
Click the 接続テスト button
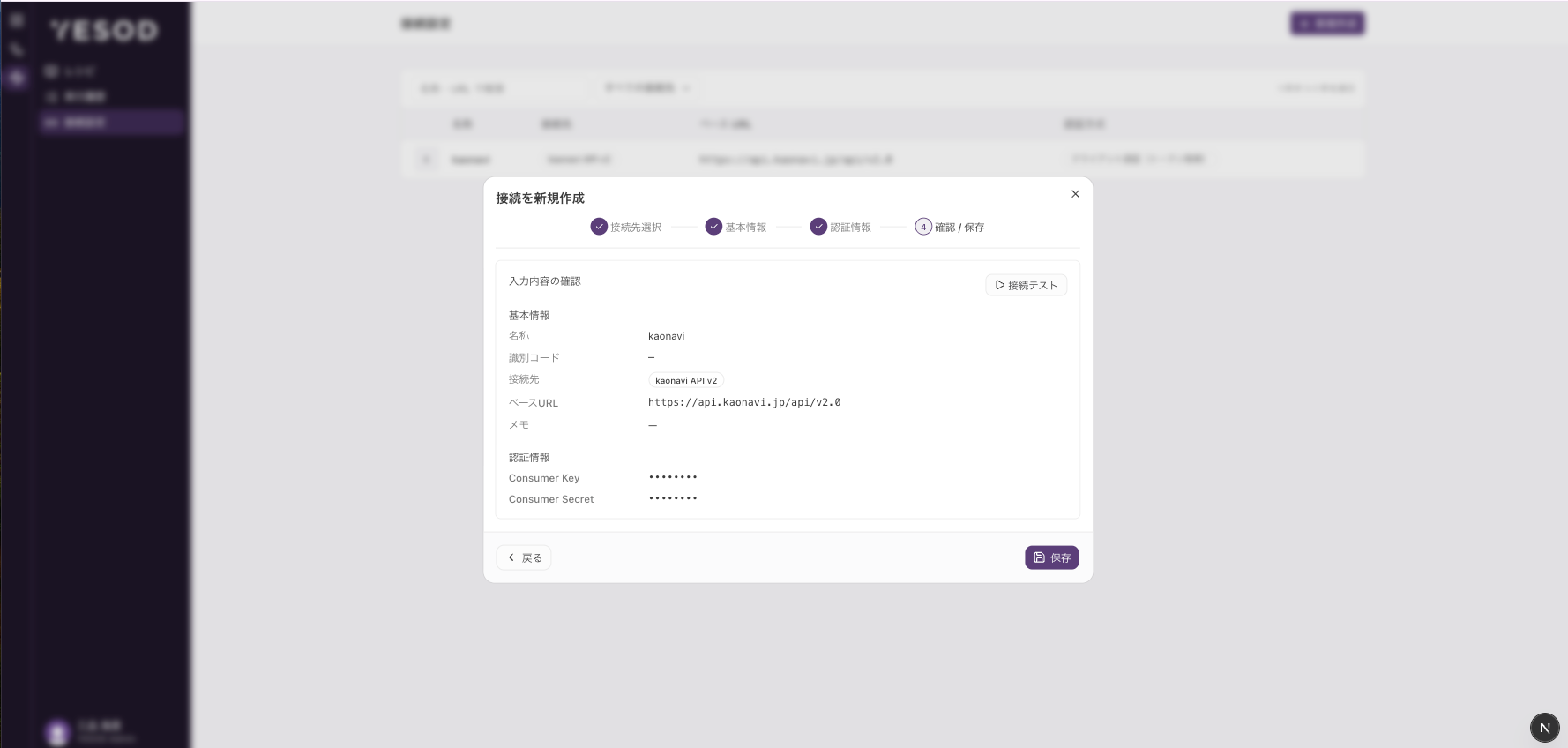point(1026,285)
